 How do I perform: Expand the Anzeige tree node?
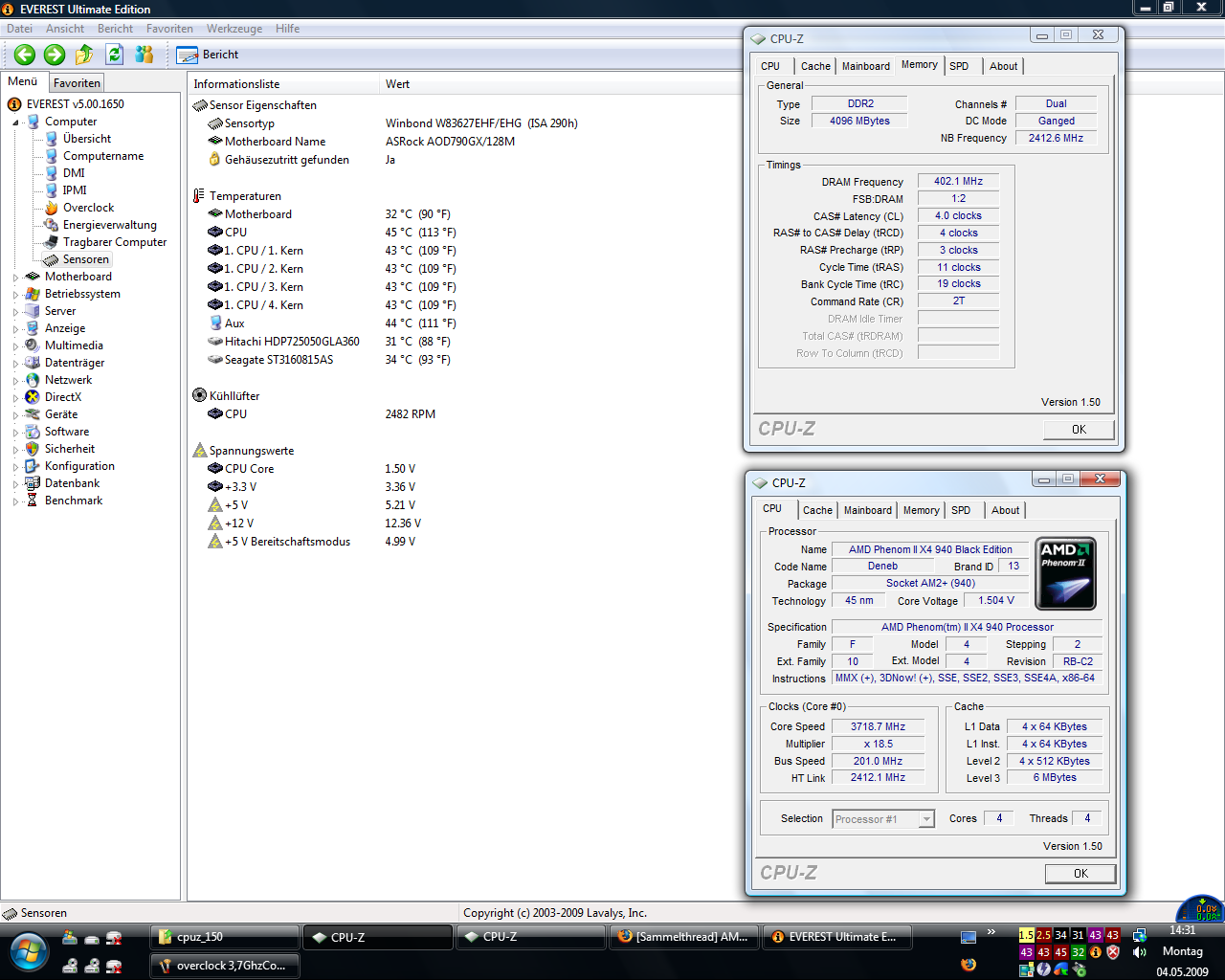(x=15, y=329)
